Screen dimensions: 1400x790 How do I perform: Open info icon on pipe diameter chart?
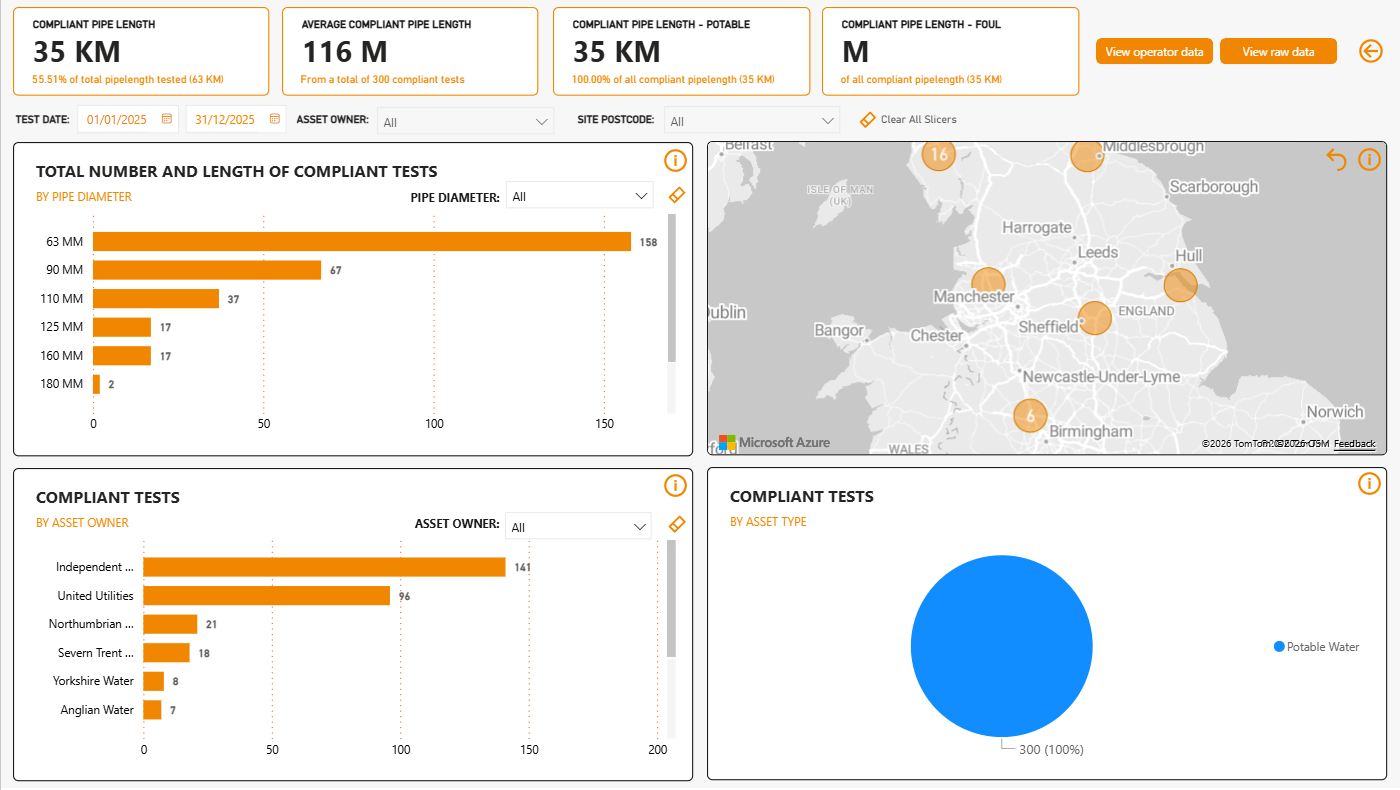[x=675, y=160]
